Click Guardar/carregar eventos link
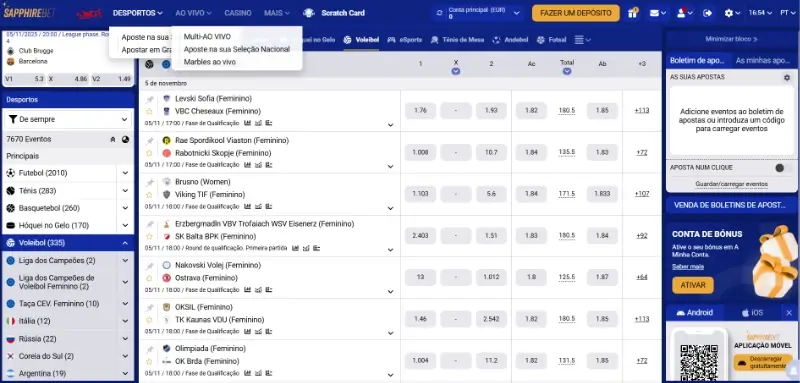The width and height of the screenshot is (800, 383). click(x=731, y=184)
